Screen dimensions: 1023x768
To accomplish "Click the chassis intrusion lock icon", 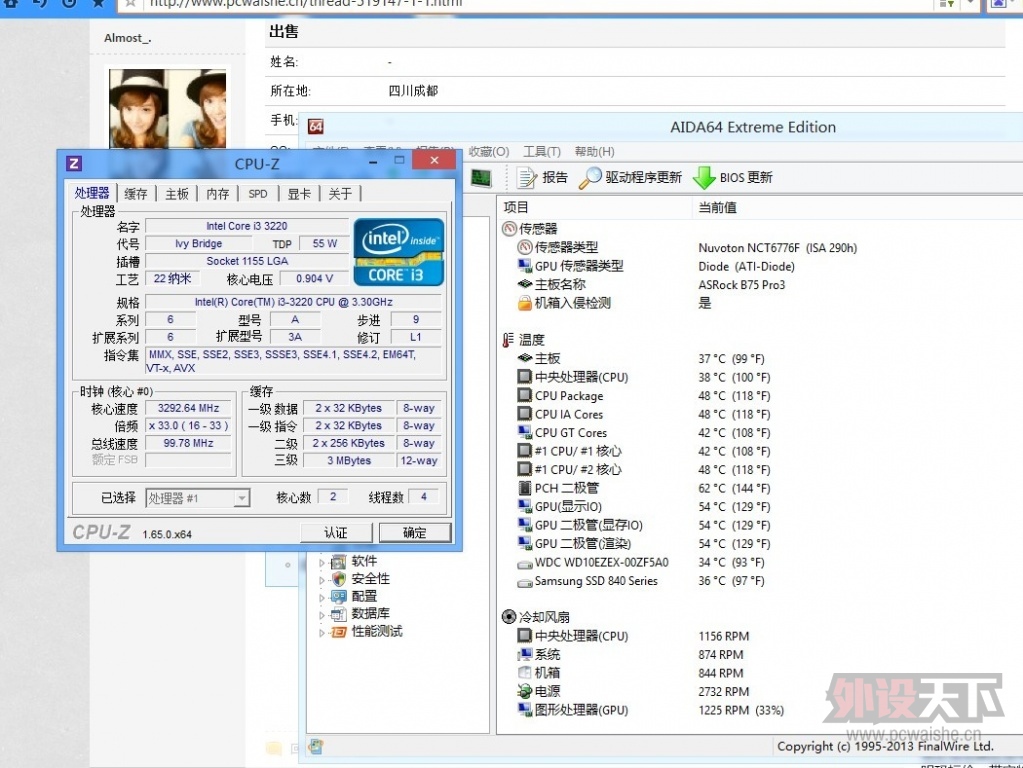I will click(525, 303).
